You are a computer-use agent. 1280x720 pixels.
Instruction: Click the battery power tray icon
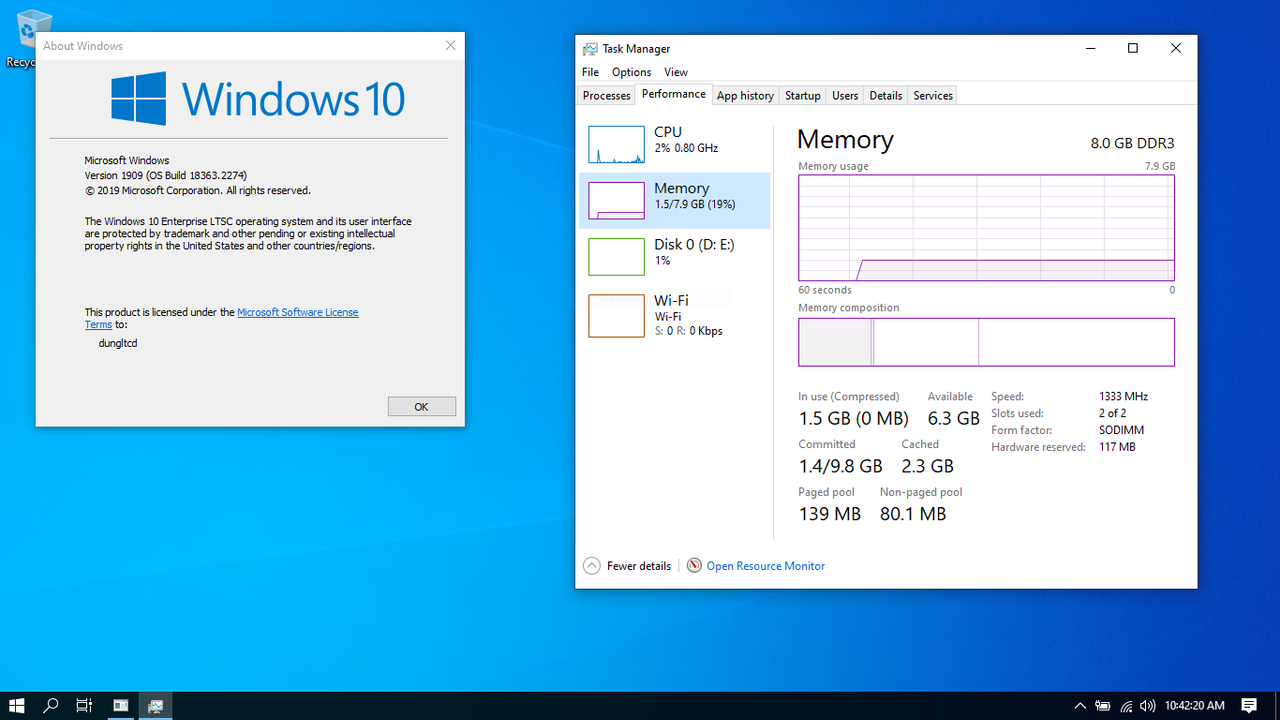click(1103, 706)
